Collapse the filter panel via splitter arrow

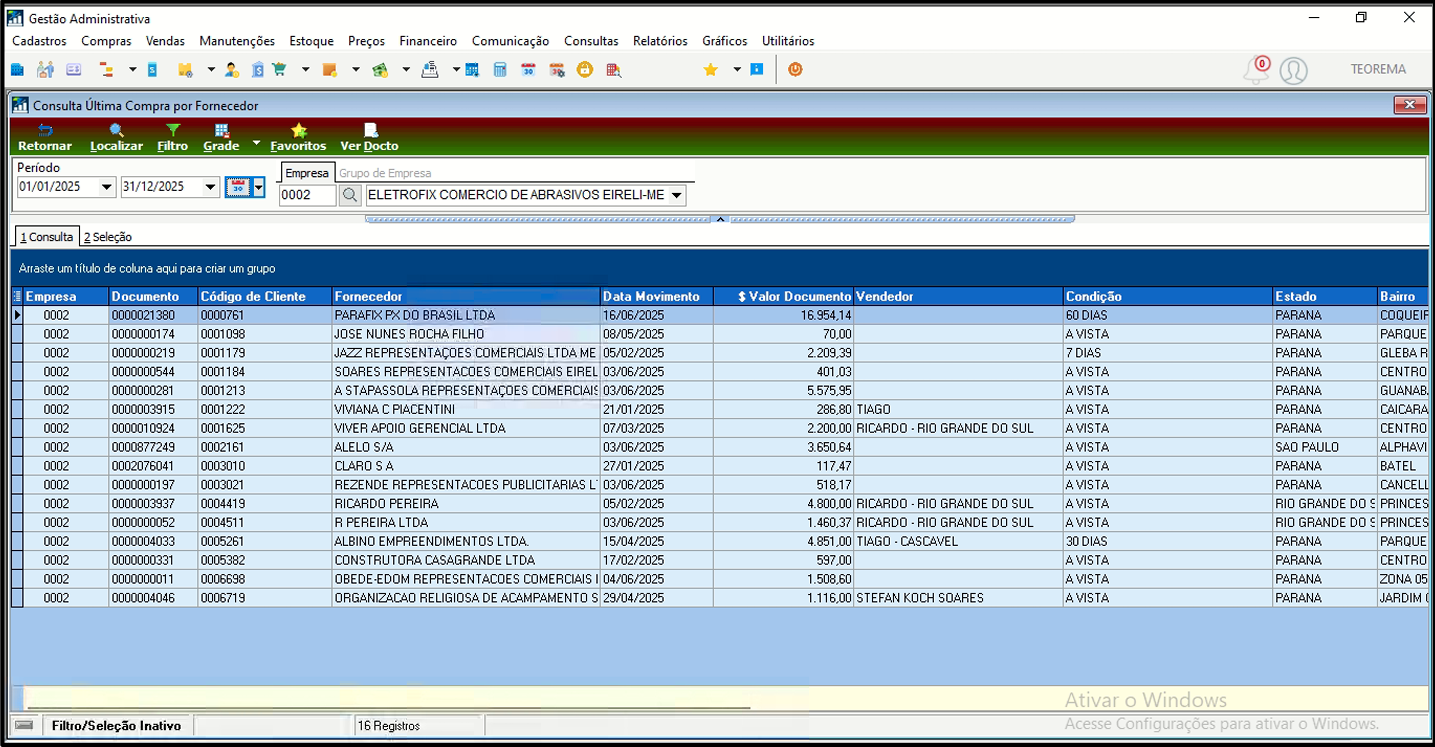pyautogui.click(x=719, y=218)
